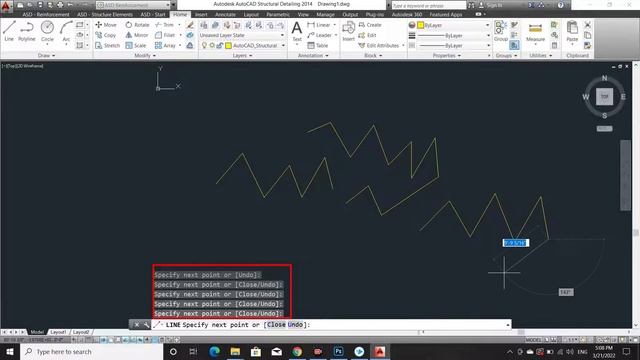640x360 pixels.
Task: Open the Group tool
Action: 500,31
